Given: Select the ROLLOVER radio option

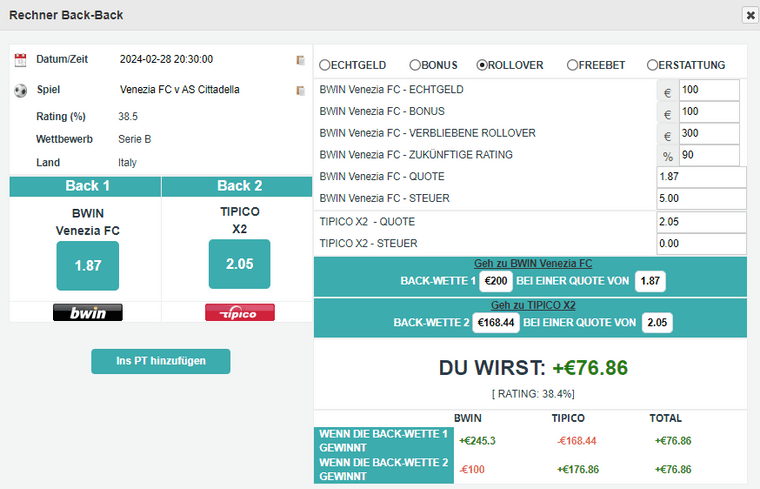Looking at the screenshot, I should tap(482, 65).
